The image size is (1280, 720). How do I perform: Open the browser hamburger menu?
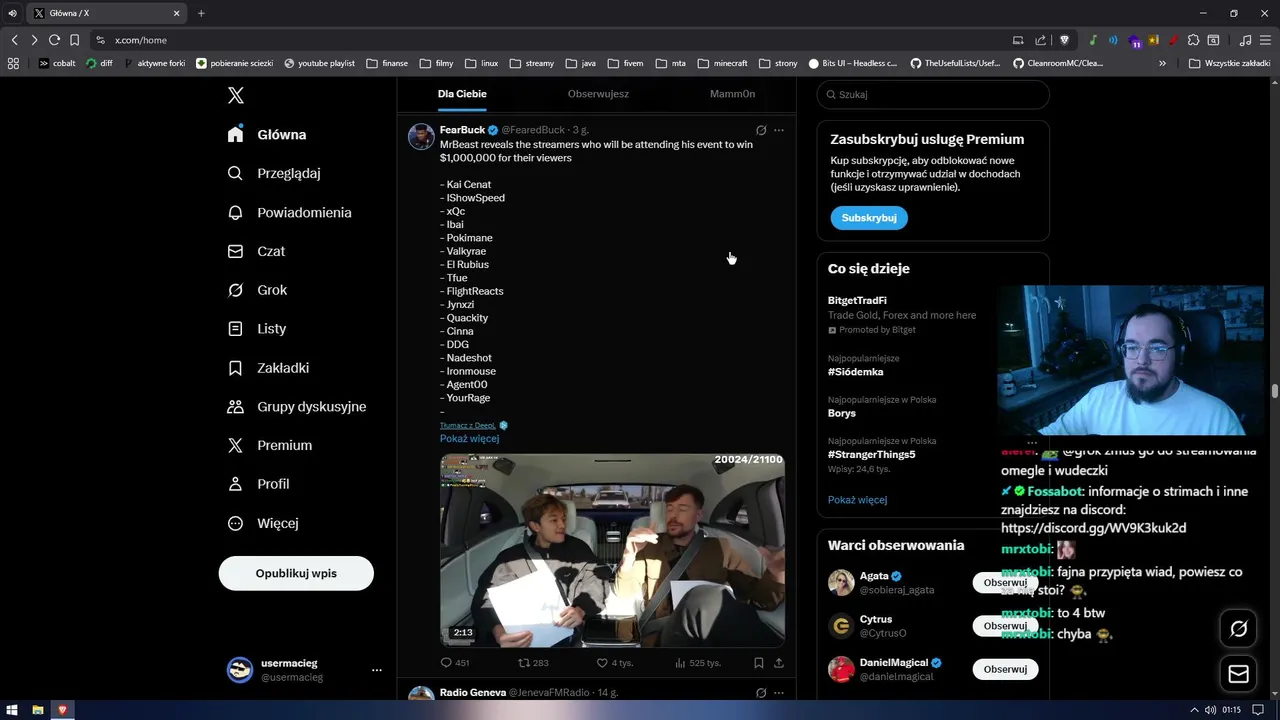click(x=1266, y=40)
